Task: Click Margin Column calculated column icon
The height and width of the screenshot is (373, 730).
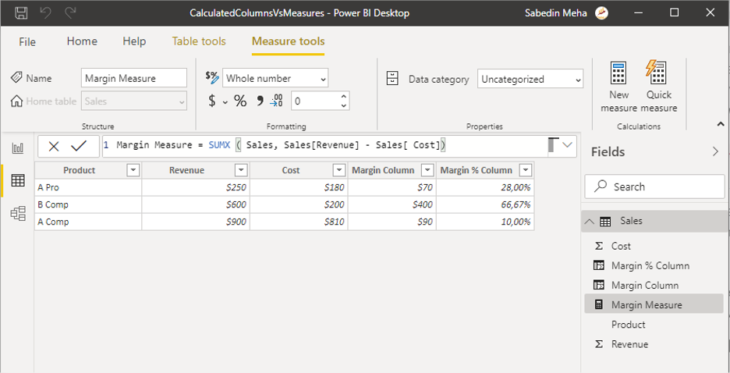Action: pyautogui.click(x=599, y=285)
